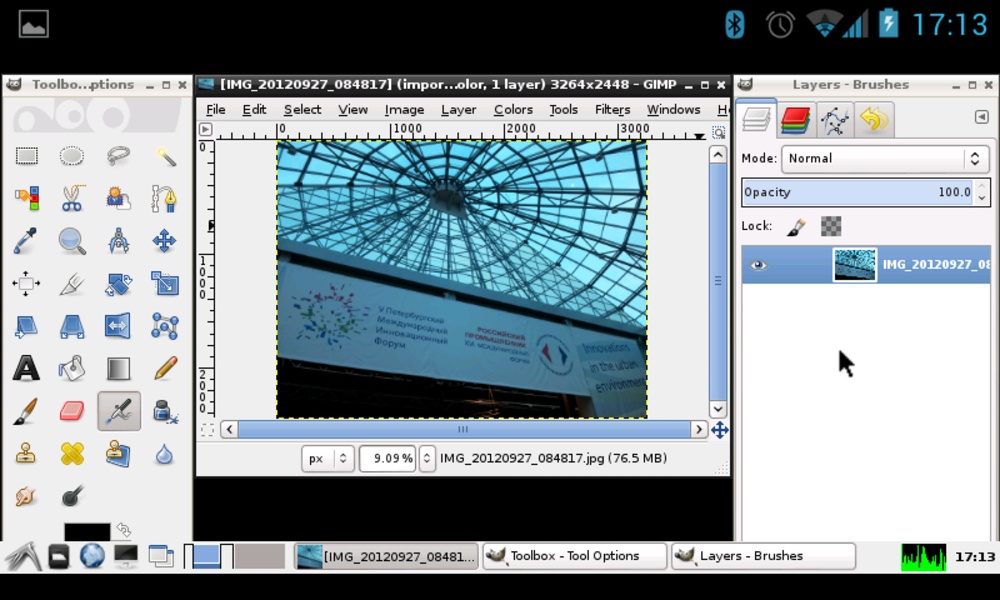Select the Fuzzy Select magic wand tool
The image size is (1000, 600).
[165, 156]
